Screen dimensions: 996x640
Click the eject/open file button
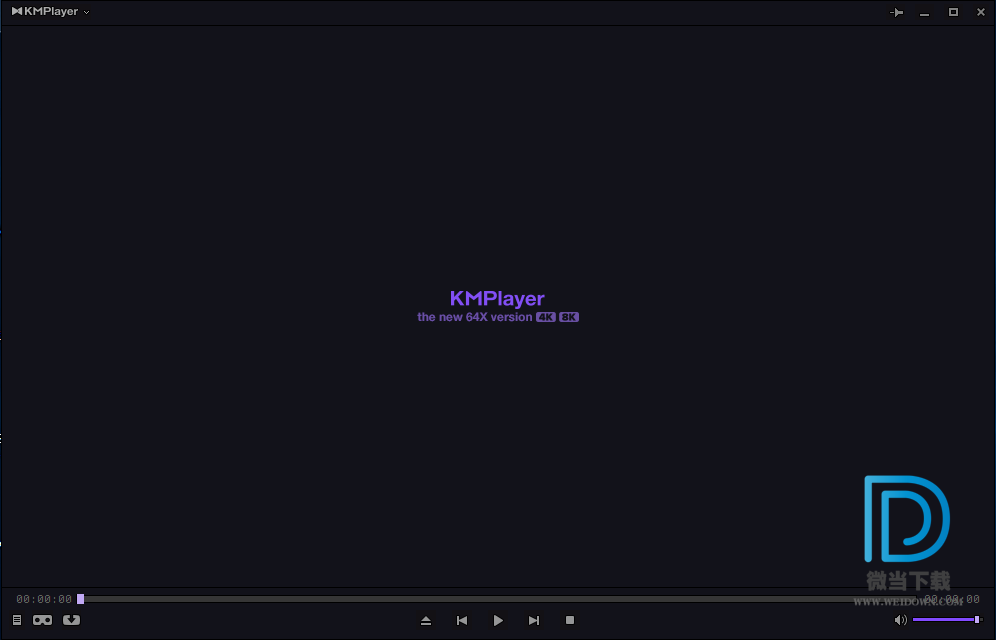coord(426,620)
